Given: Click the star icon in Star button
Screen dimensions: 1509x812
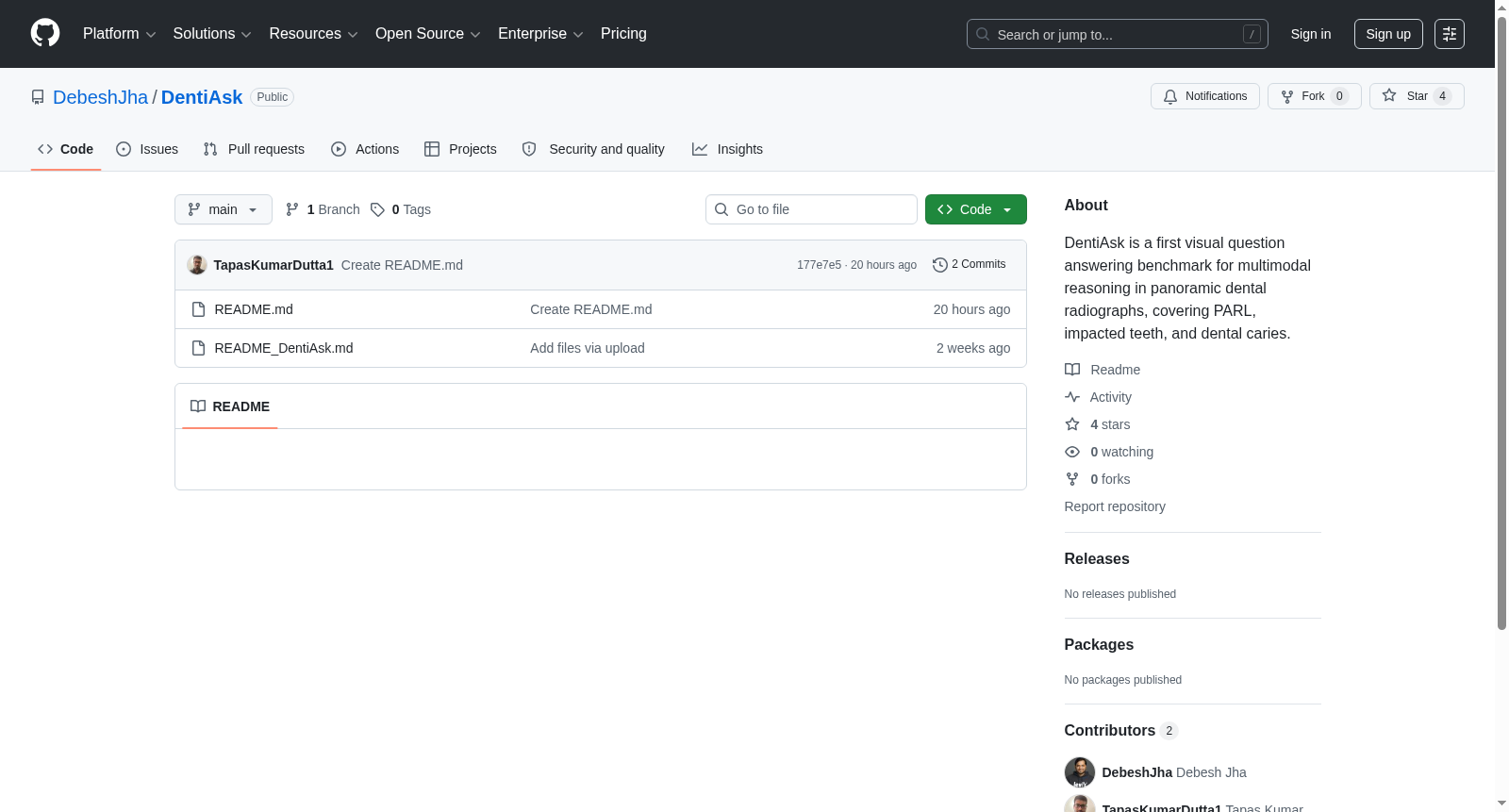Looking at the screenshot, I should pos(1389,95).
